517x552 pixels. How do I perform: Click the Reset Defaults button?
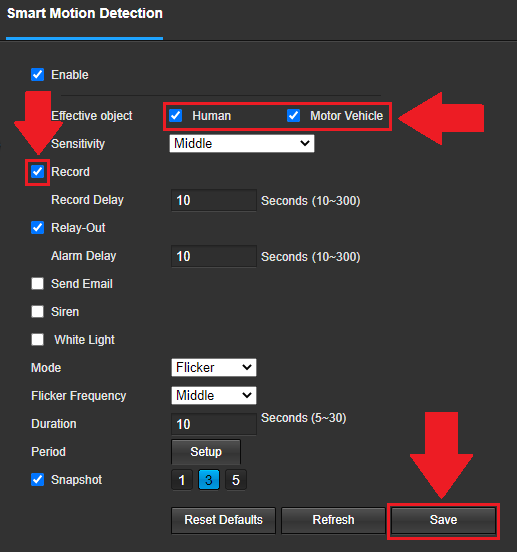tap(223, 520)
